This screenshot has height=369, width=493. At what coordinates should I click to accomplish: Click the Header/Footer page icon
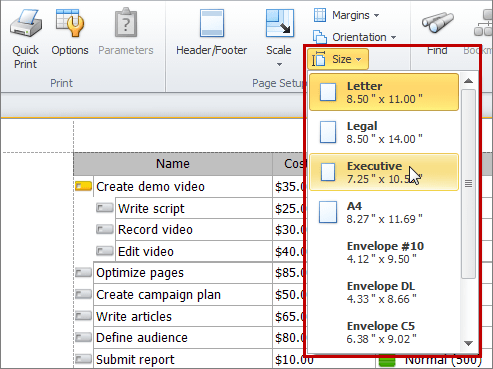point(212,23)
